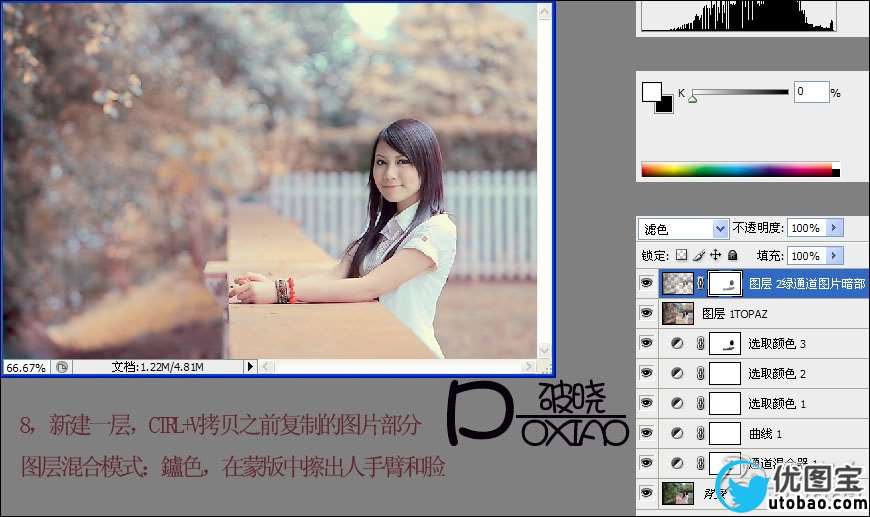The width and height of the screenshot is (870, 517).
Task: Click the background layer thumbnail
Action: (677, 493)
